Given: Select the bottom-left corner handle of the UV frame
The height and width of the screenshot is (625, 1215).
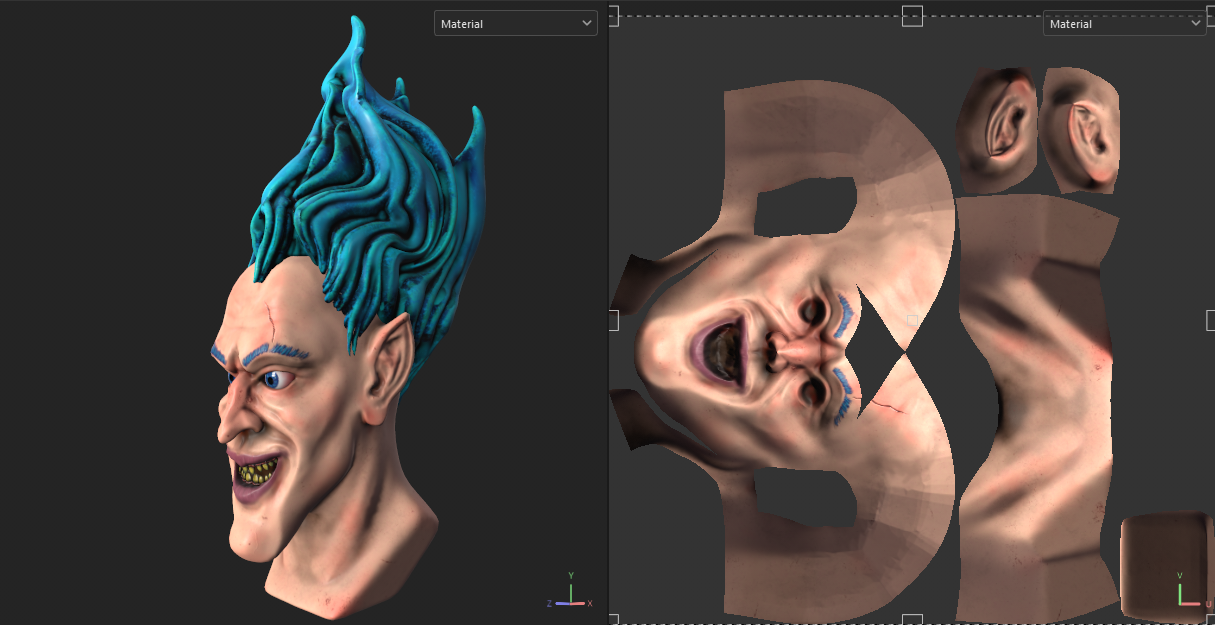Looking at the screenshot, I should [x=613, y=621].
